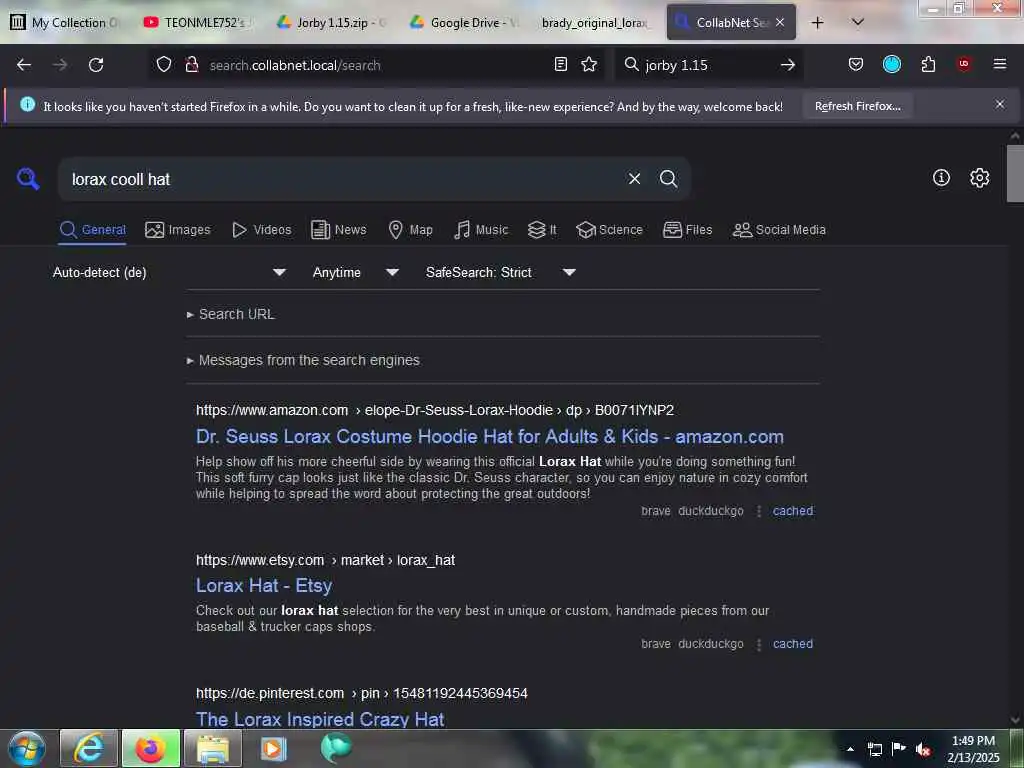Open the extensions puzzle icon
Viewport: 1024px width, 768px height.
pyautogui.click(x=928, y=64)
